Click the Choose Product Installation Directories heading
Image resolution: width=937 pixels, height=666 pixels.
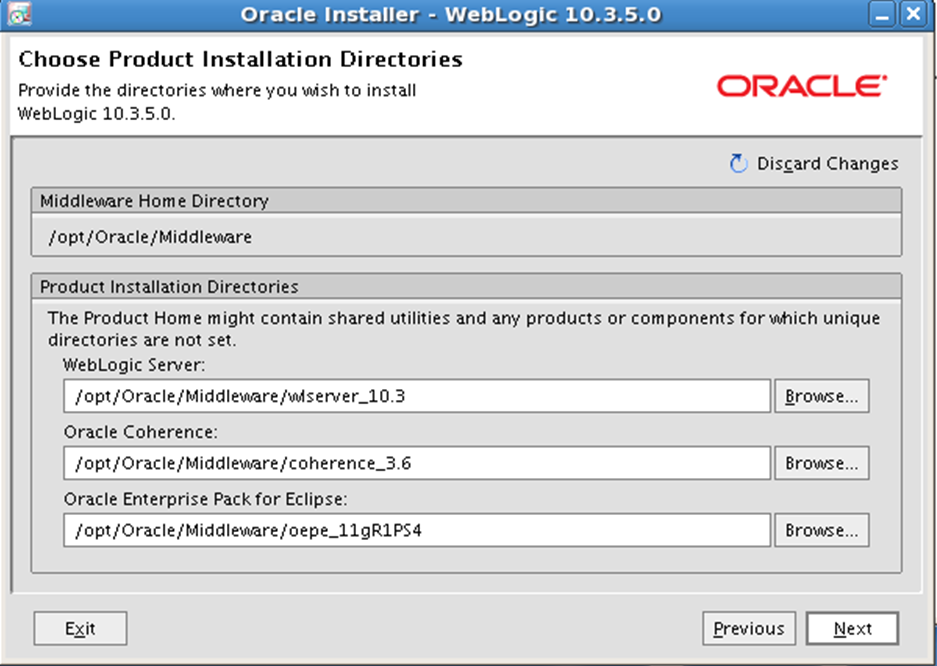240,59
